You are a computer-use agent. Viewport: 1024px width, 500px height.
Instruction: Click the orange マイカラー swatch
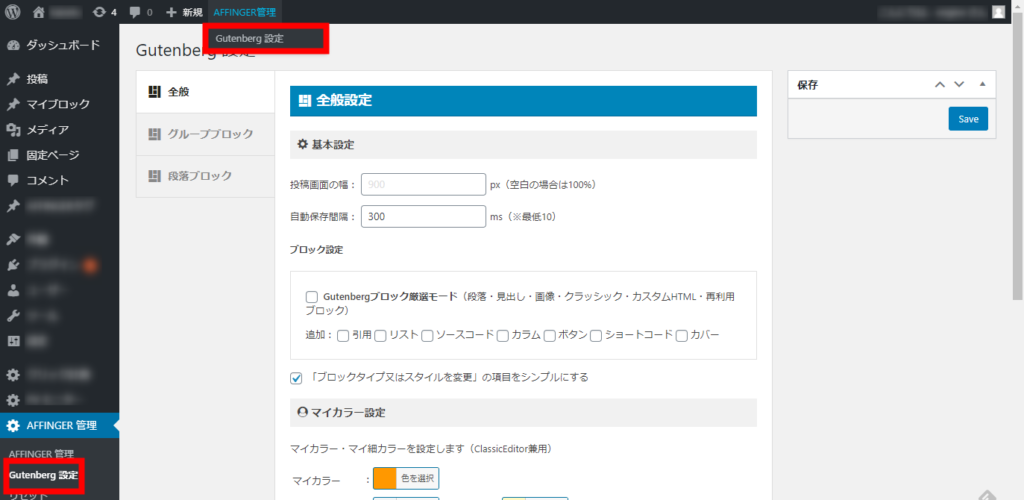384,478
